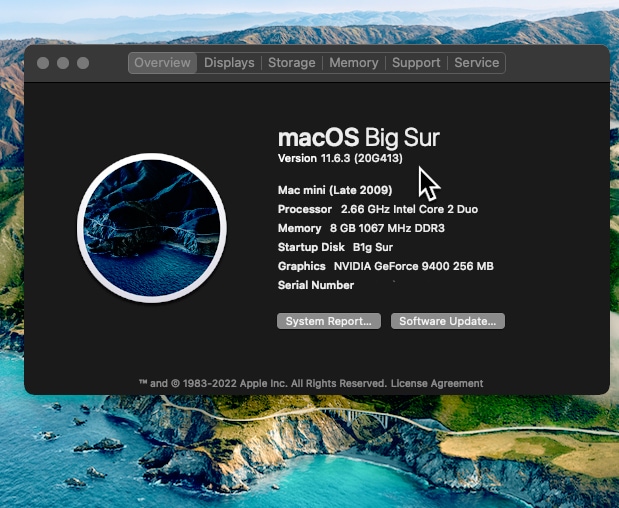The width and height of the screenshot is (619, 508).
Task: Click the NVIDIA GeForce 9400 256 MB value
Action: pos(414,266)
